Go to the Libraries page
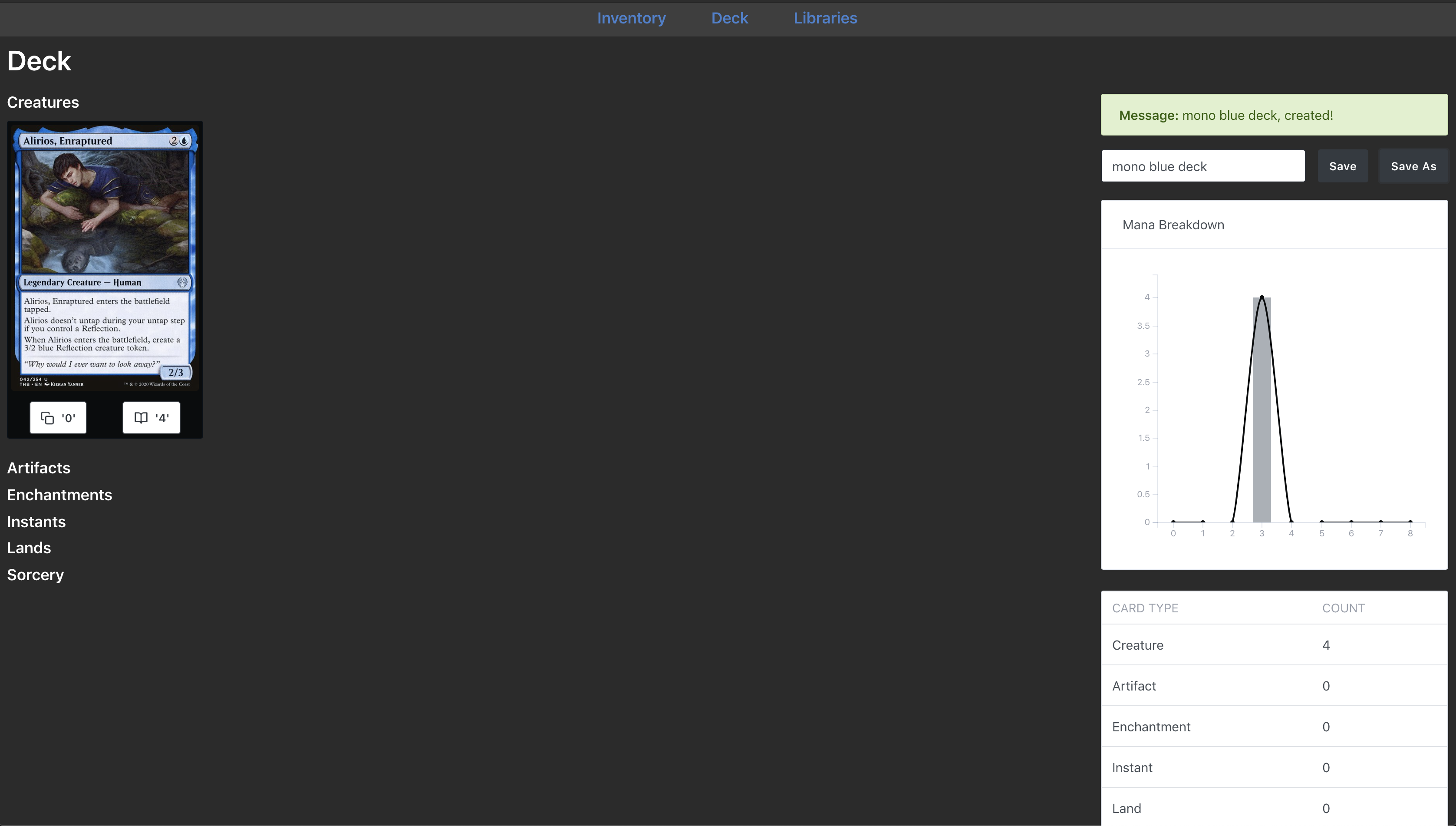Screen dimensions: 1456x826 825,18
